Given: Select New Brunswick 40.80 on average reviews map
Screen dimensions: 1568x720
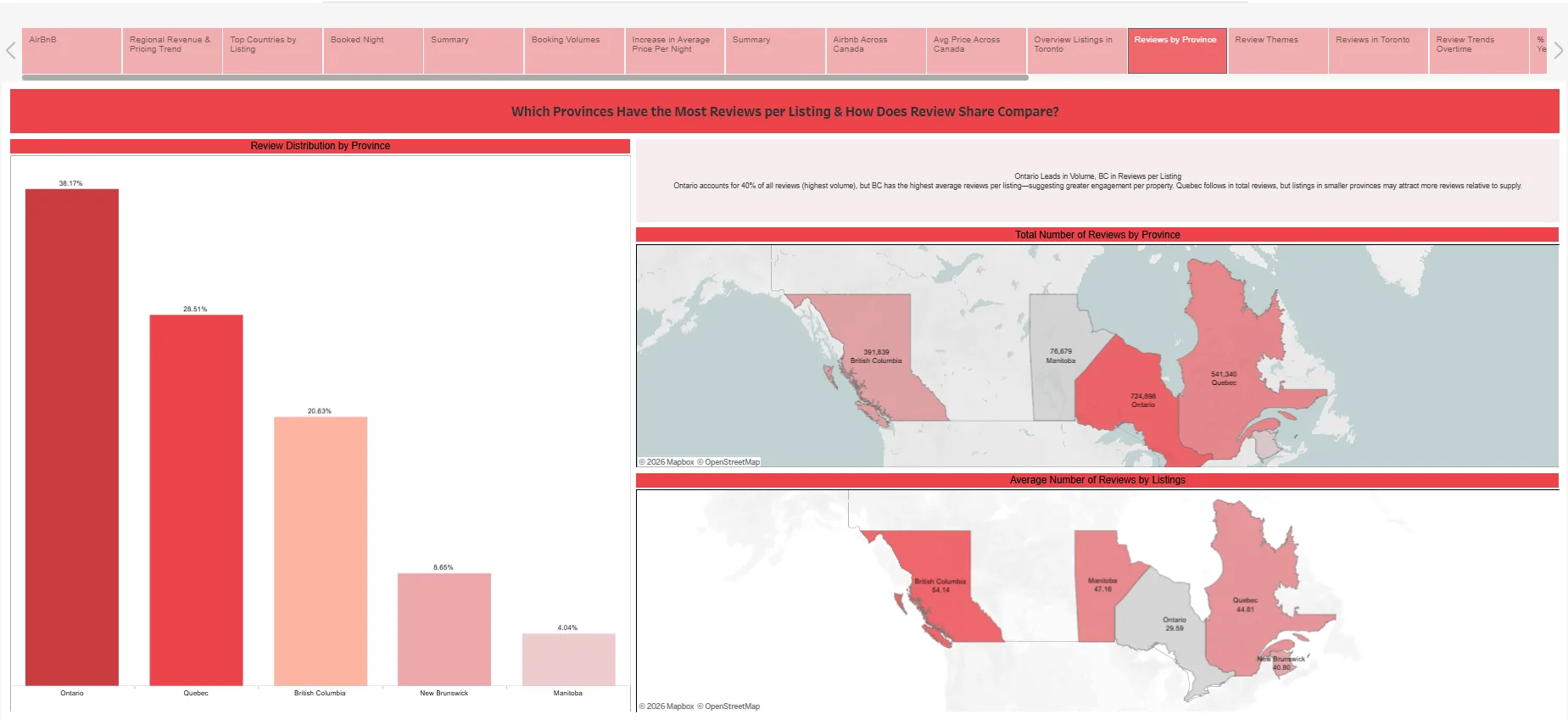Looking at the screenshot, I should click(x=1281, y=663).
